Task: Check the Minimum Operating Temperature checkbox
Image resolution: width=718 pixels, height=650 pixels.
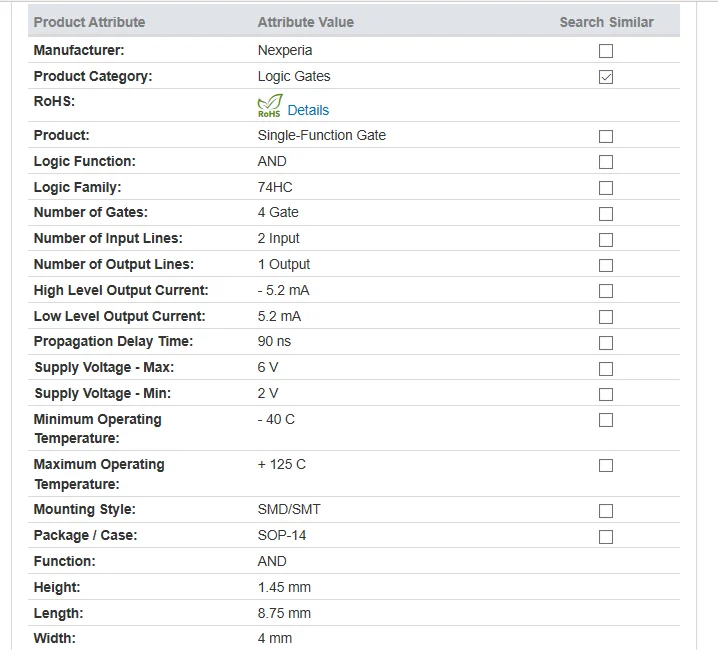Action: [605, 420]
